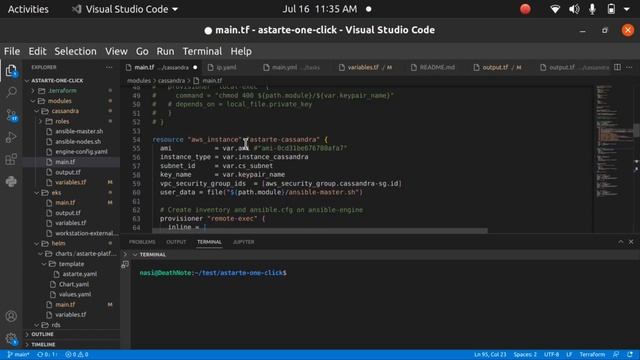Viewport: 640px width, 360px height.
Task: Click the Spaces: 2 indentation setting
Action: click(x=525, y=355)
